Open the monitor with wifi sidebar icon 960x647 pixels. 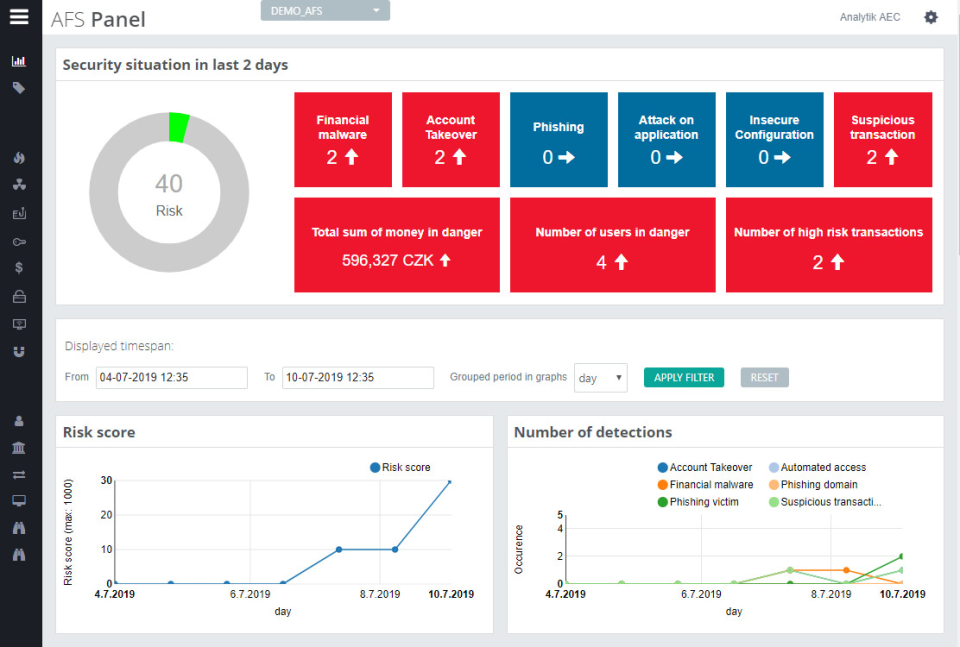(19, 324)
